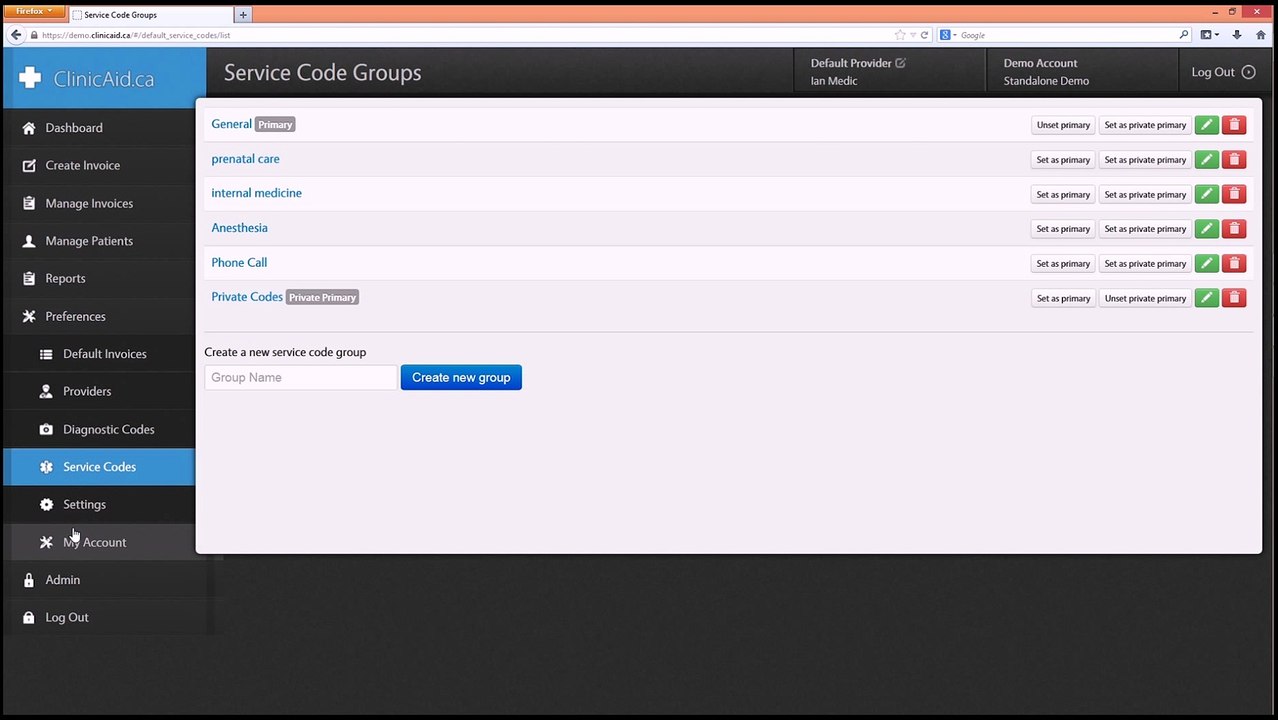The image size is (1278, 720).
Task: Open the URL history dropdown arrow
Action: tap(912, 35)
